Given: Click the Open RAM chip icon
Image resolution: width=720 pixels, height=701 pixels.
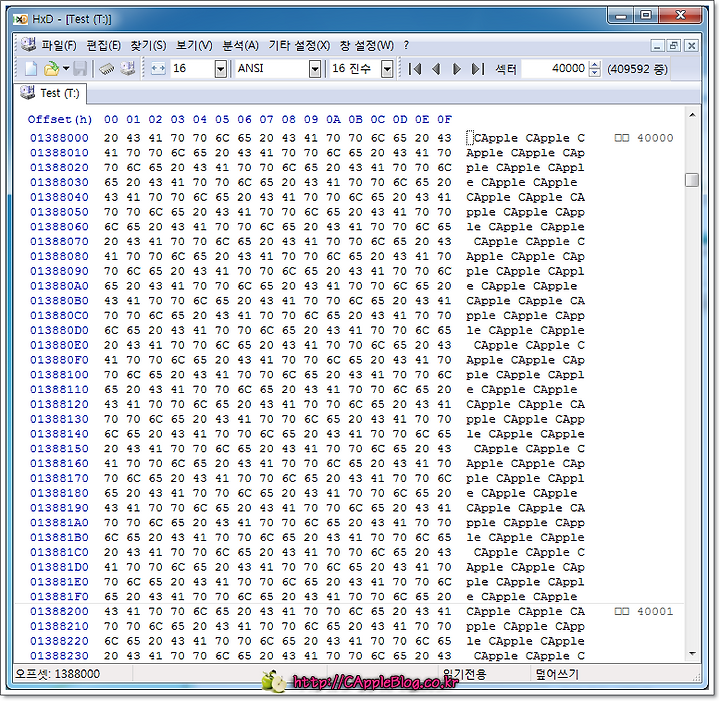Looking at the screenshot, I should pyautogui.click(x=107, y=69).
